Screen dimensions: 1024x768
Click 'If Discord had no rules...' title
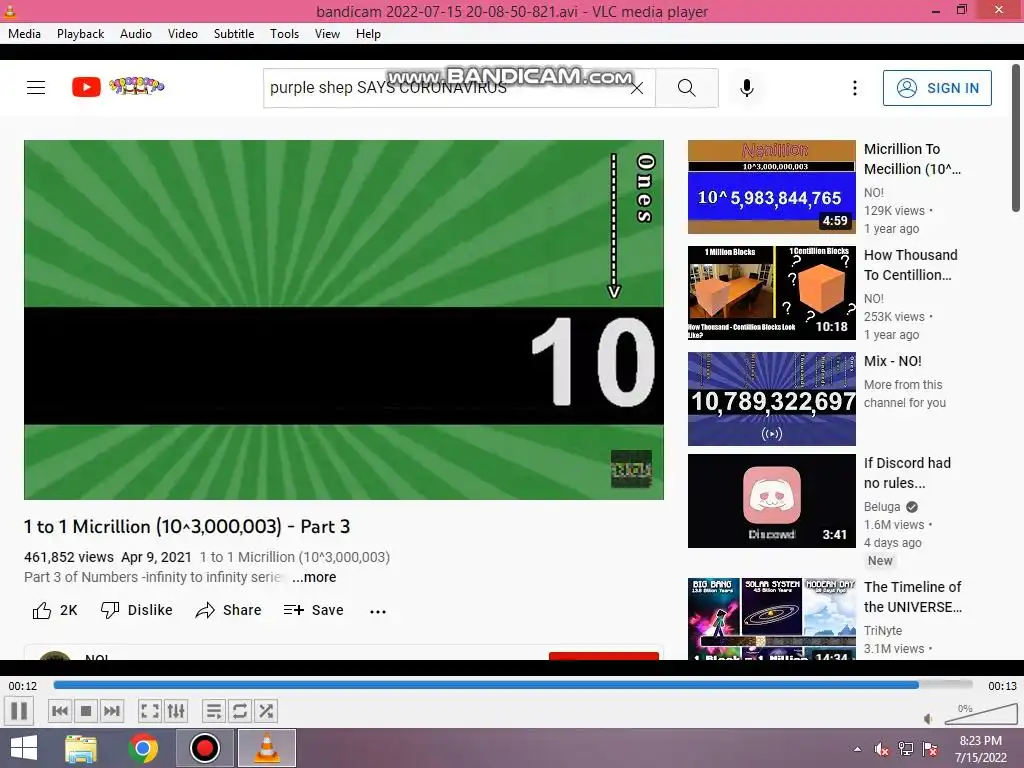(907, 473)
